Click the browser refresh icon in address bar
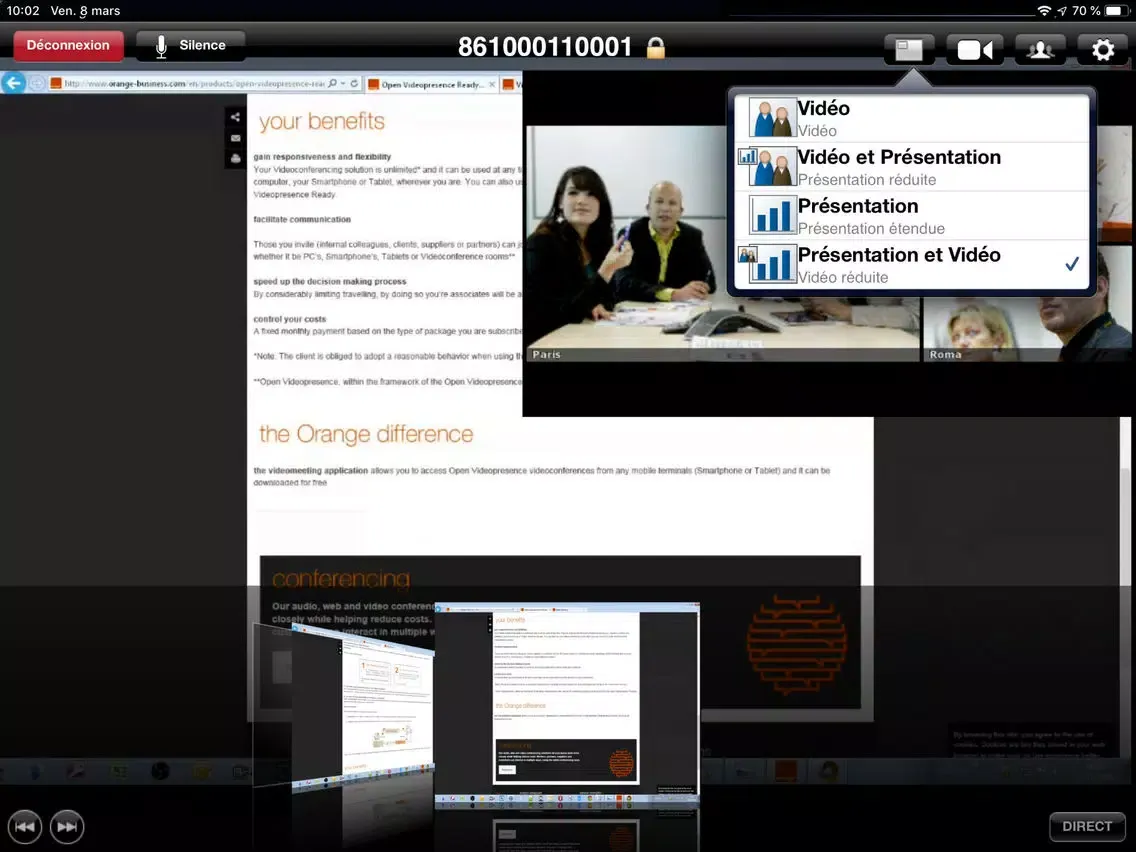 coord(354,83)
